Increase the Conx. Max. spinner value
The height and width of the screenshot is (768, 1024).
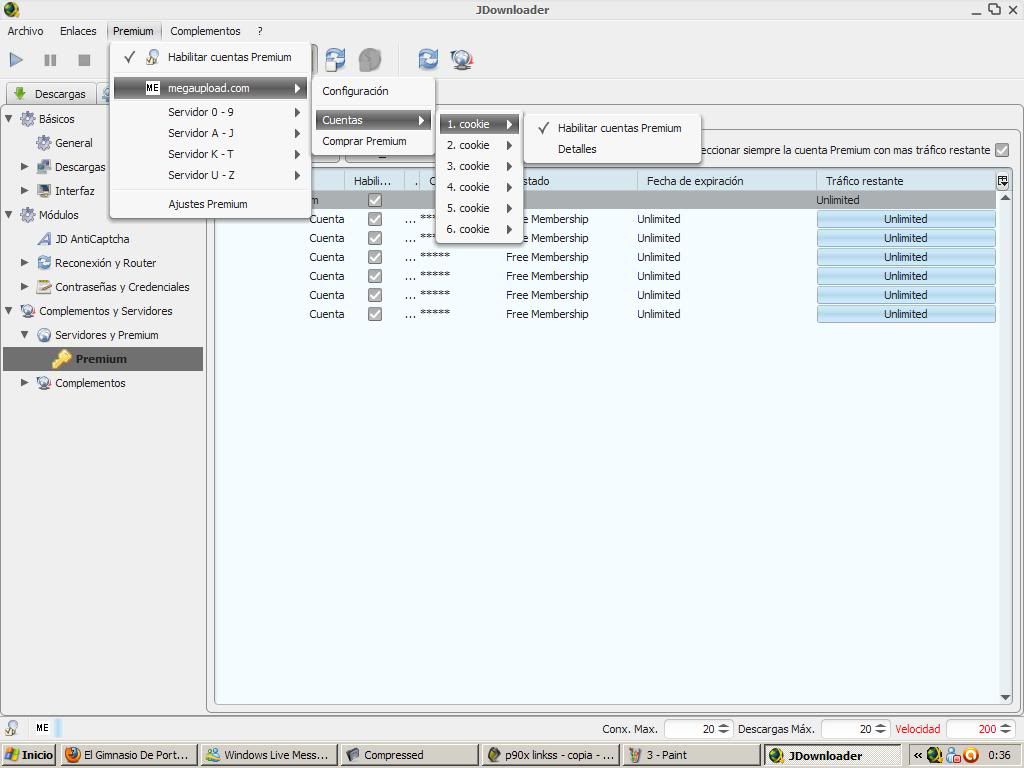click(724, 725)
